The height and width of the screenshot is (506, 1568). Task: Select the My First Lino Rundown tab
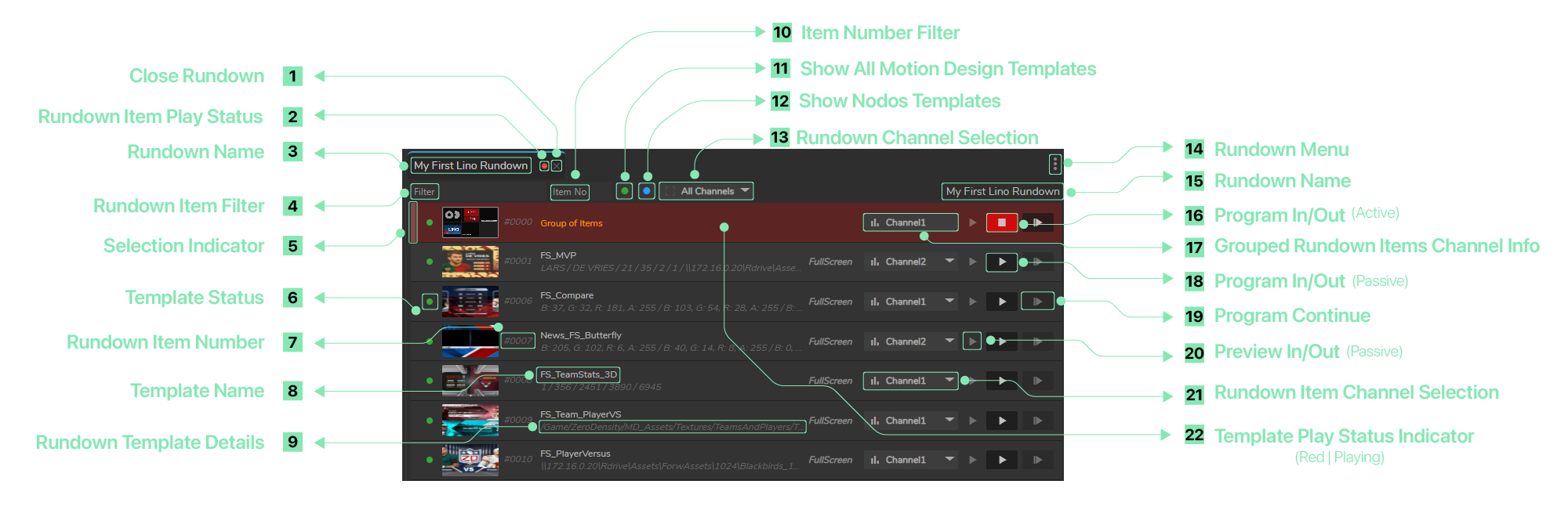click(470, 166)
